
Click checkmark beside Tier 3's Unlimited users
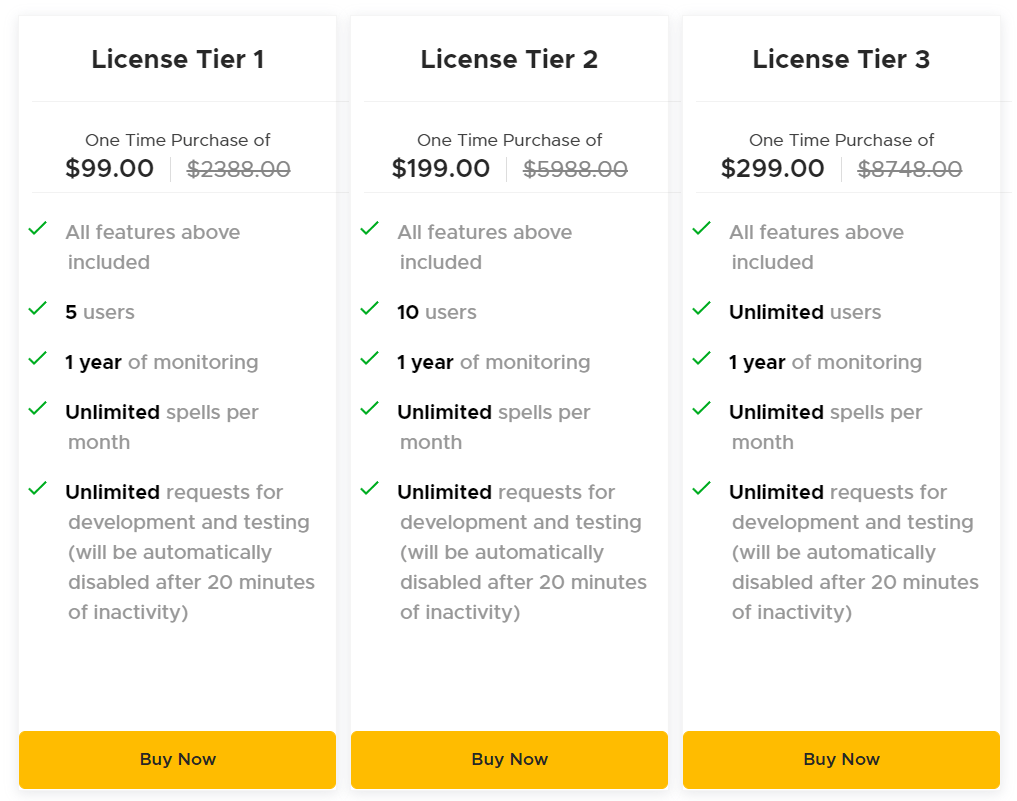(702, 309)
